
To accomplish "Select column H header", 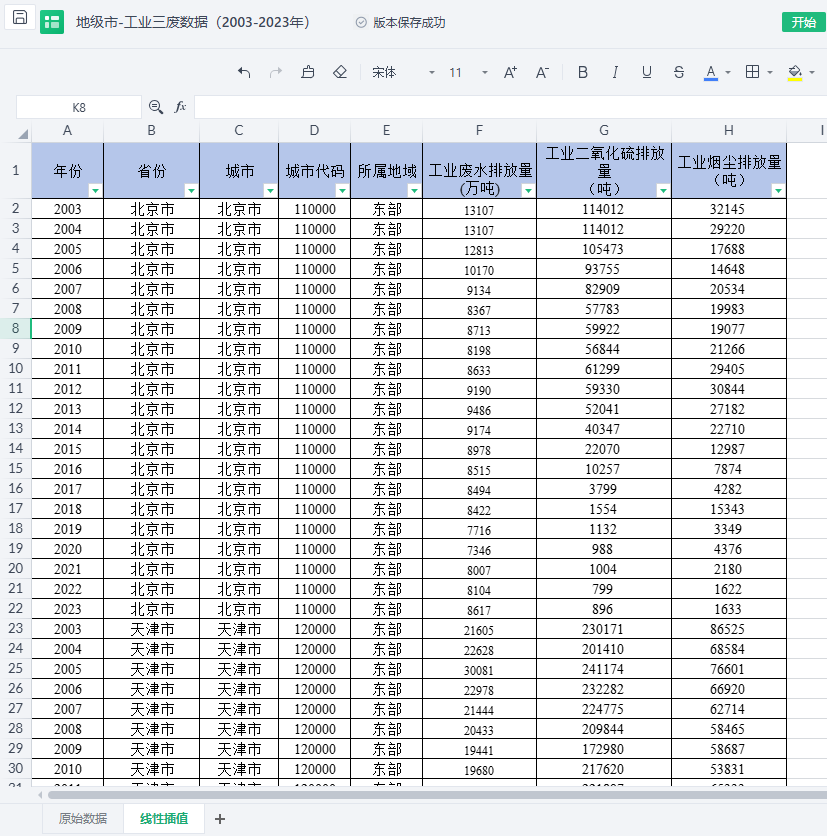I will tap(728, 131).
